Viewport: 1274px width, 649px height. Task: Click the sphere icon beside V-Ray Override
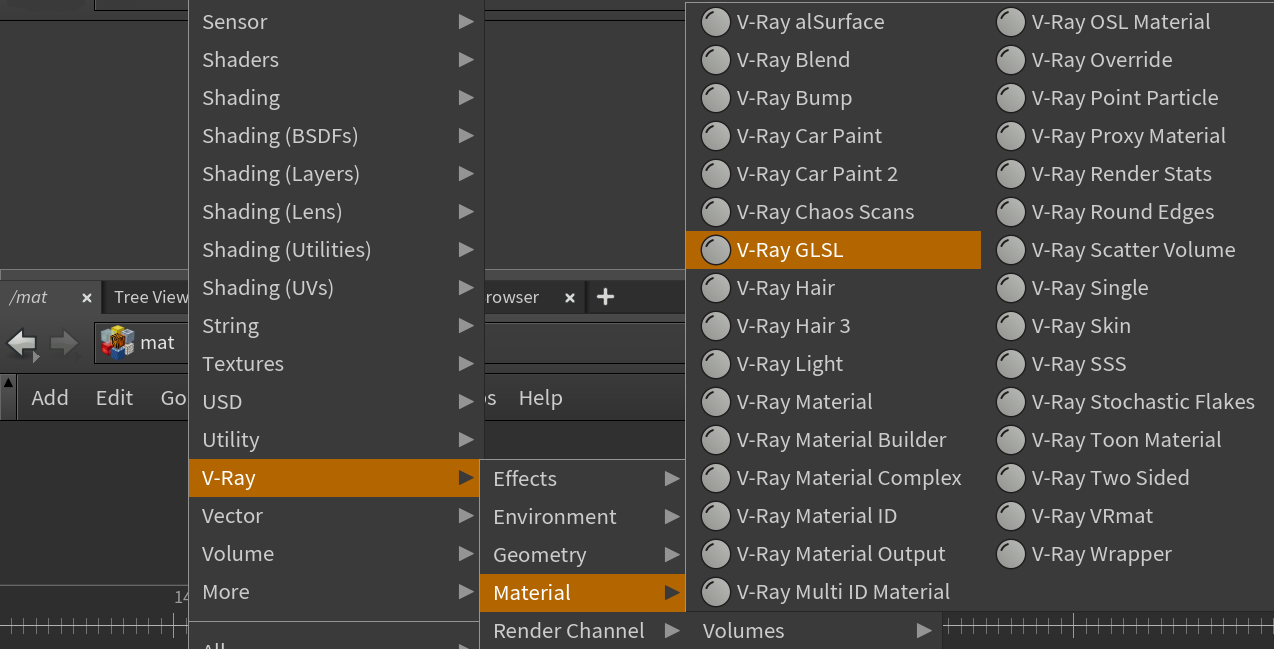[x=1011, y=60]
